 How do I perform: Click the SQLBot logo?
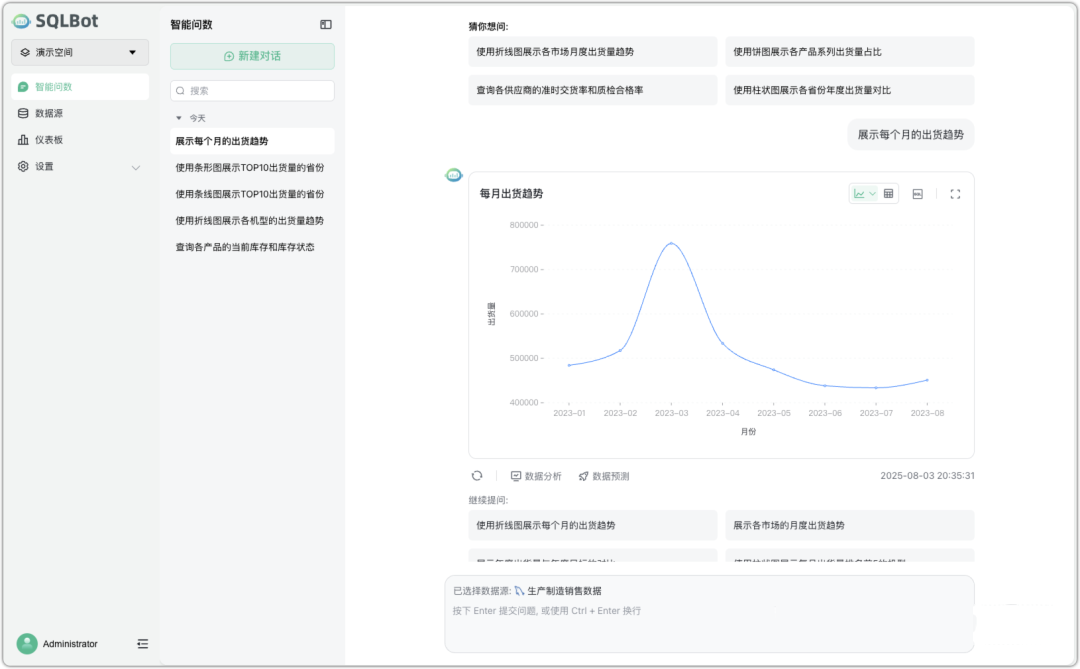55,21
